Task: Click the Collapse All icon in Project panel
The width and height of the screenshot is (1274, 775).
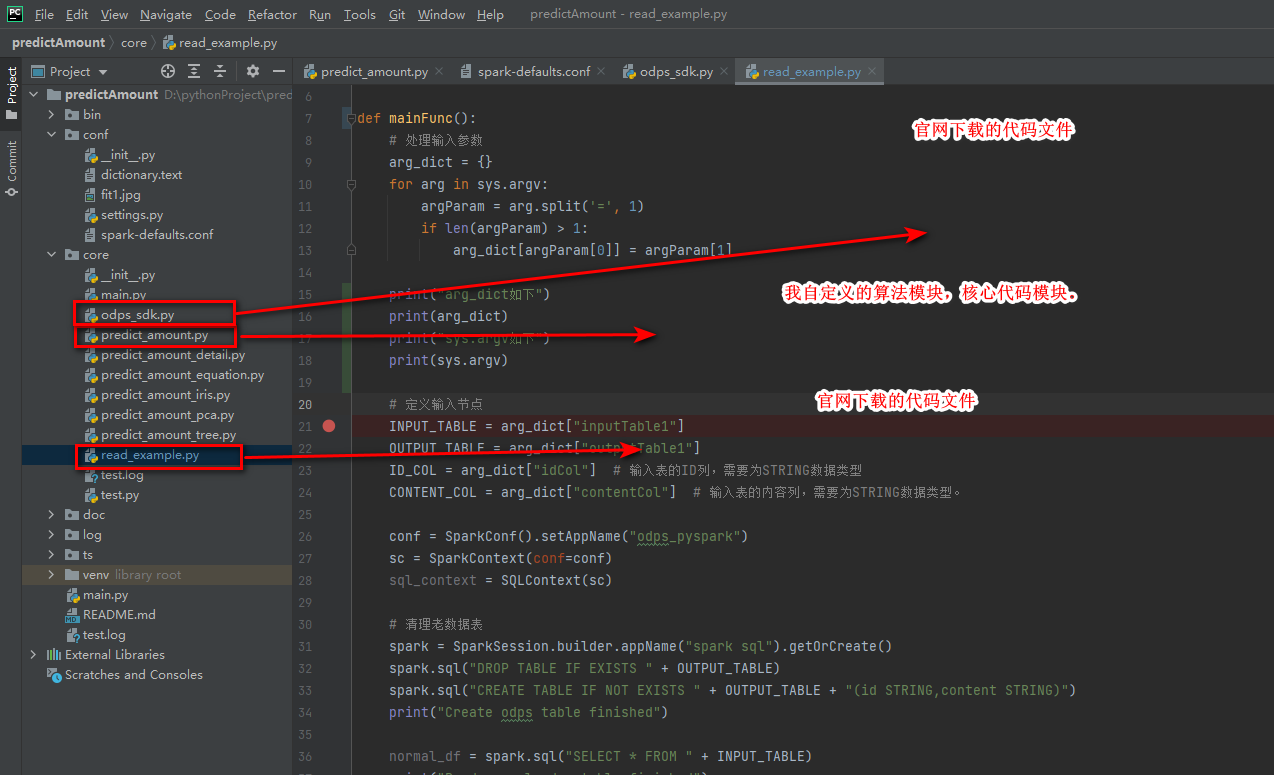Action: [x=220, y=71]
